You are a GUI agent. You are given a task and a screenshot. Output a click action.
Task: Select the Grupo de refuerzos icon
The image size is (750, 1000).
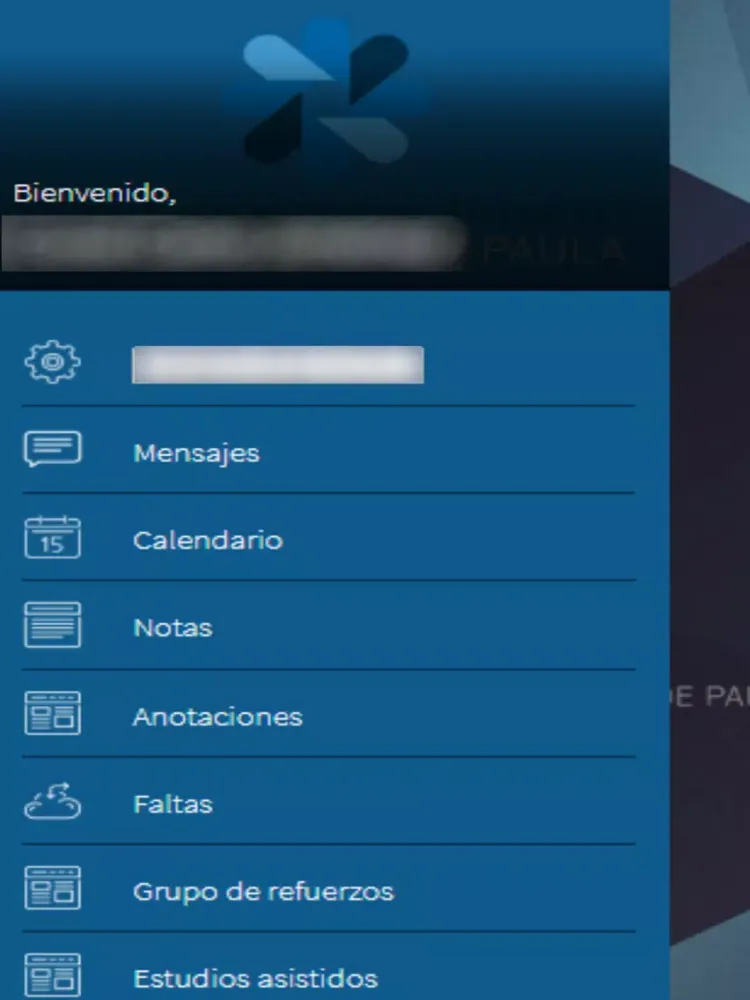(53, 887)
